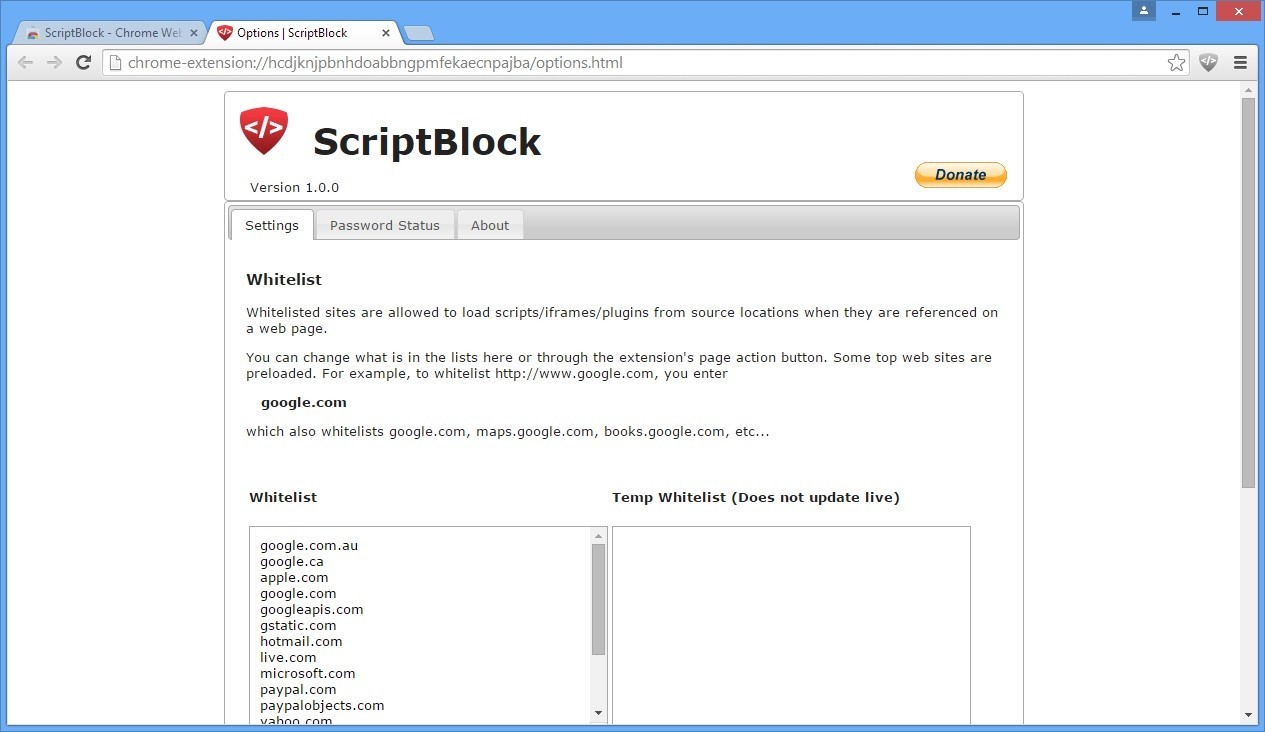This screenshot has height=732, width=1265.
Task: Open Chrome's hamburger menu
Action: click(1240, 62)
